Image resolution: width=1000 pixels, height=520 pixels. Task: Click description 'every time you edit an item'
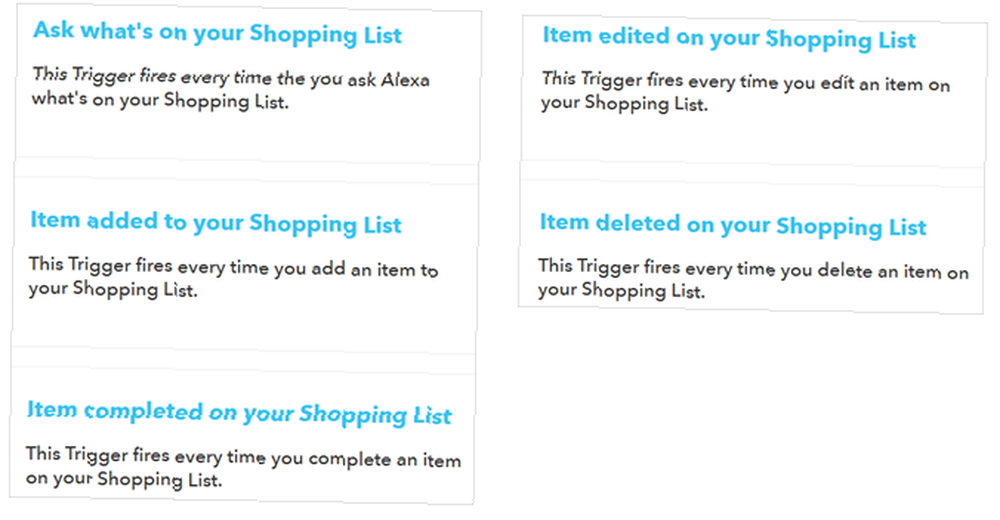click(x=746, y=93)
